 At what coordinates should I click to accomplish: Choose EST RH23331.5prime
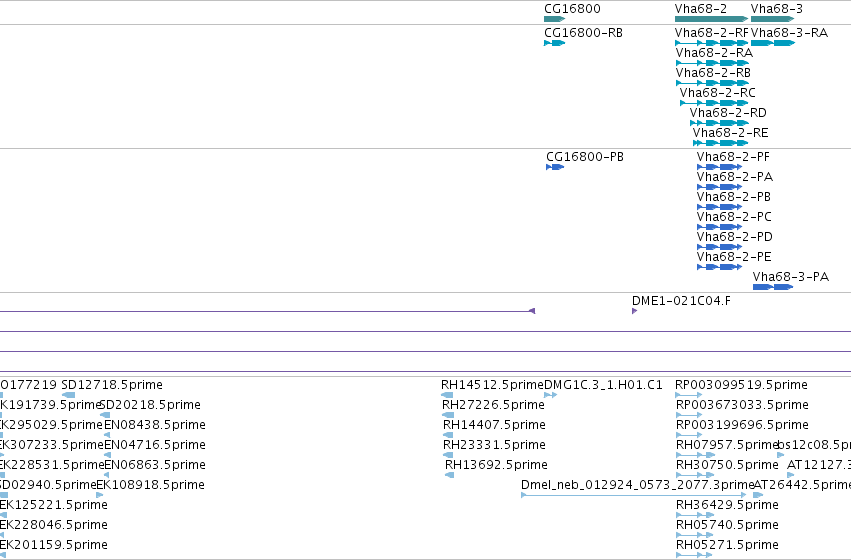pos(494,446)
